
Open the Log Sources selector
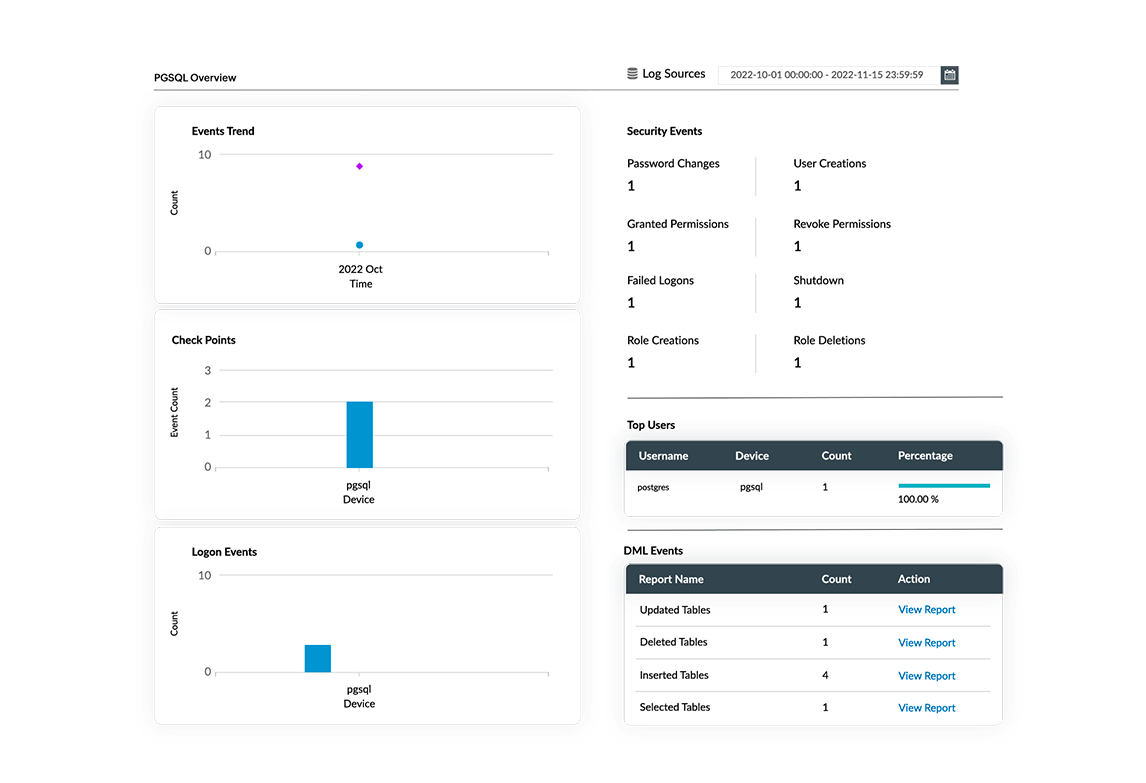click(673, 74)
